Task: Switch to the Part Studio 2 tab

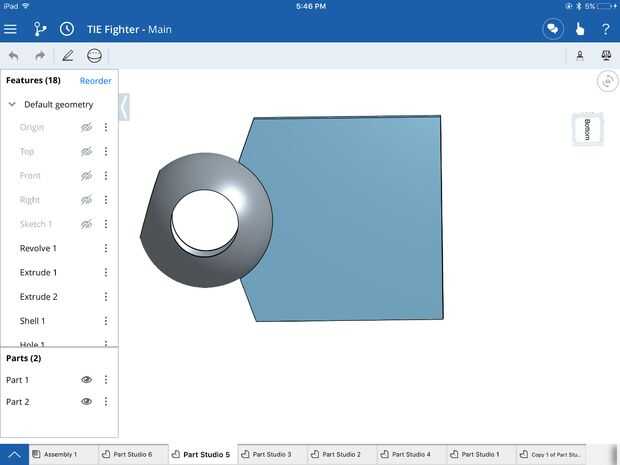Action: click(x=341, y=454)
